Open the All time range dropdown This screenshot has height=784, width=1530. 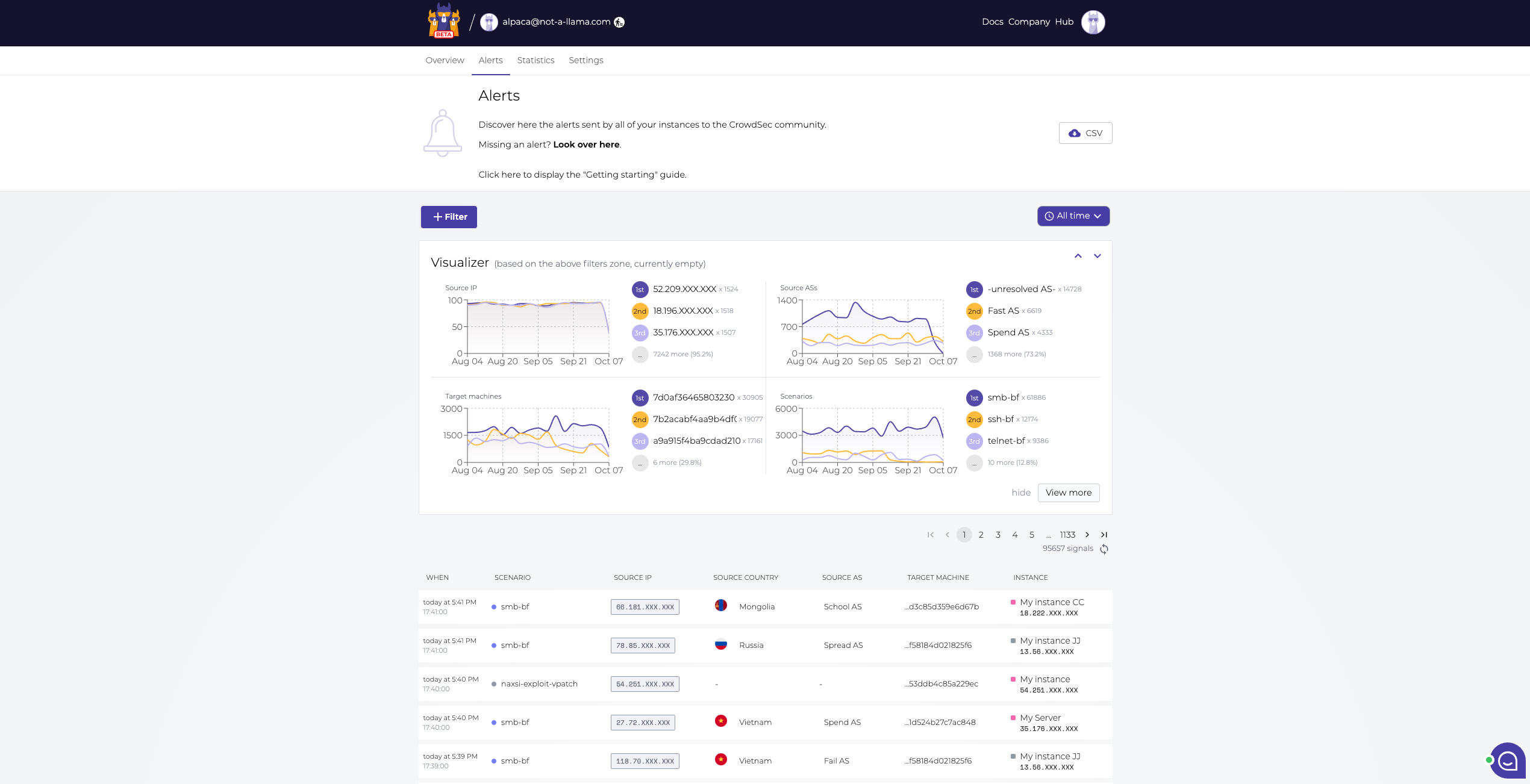(x=1073, y=216)
